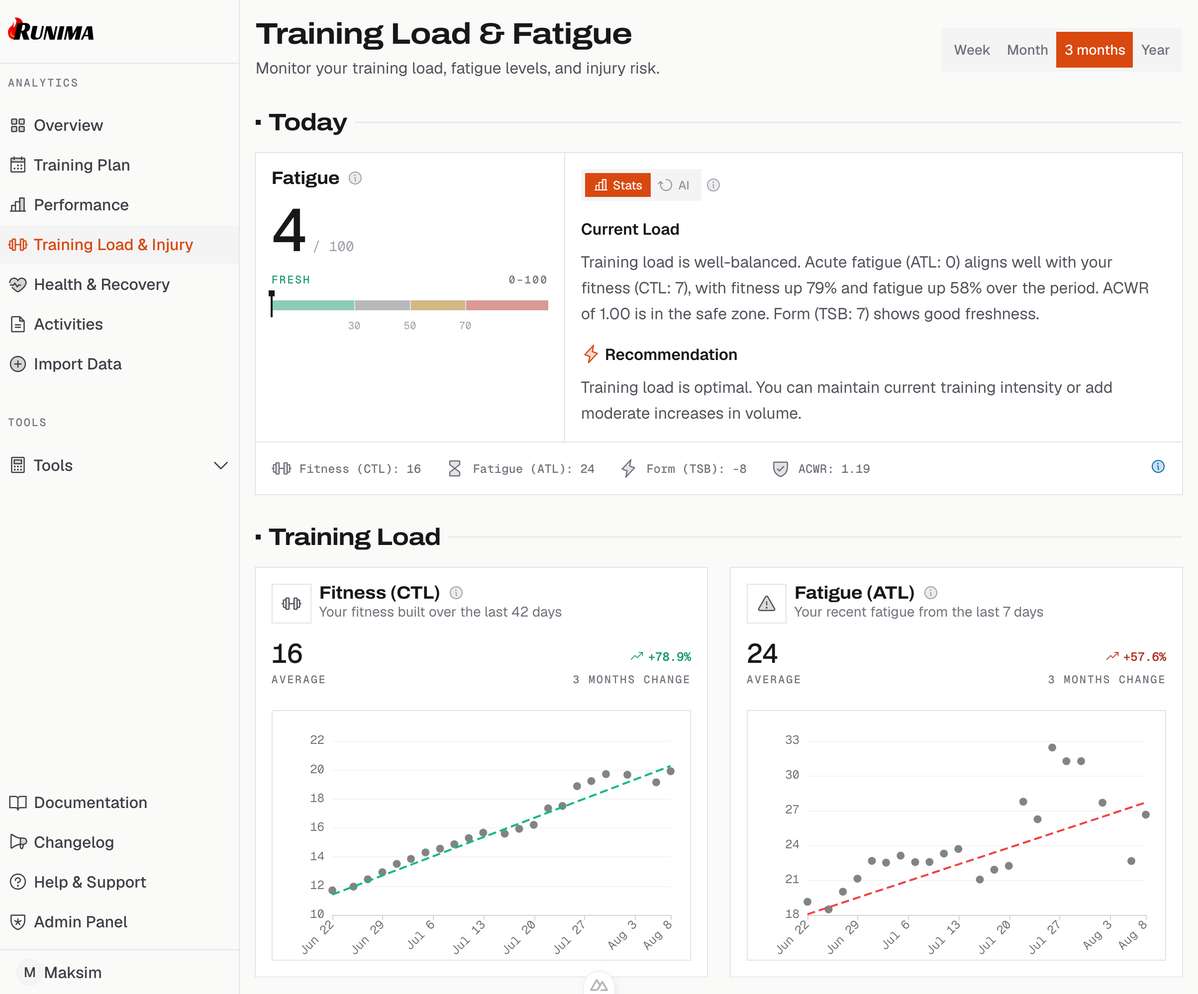Open the Overview page
The height and width of the screenshot is (994, 1198).
(x=119, y=125)
